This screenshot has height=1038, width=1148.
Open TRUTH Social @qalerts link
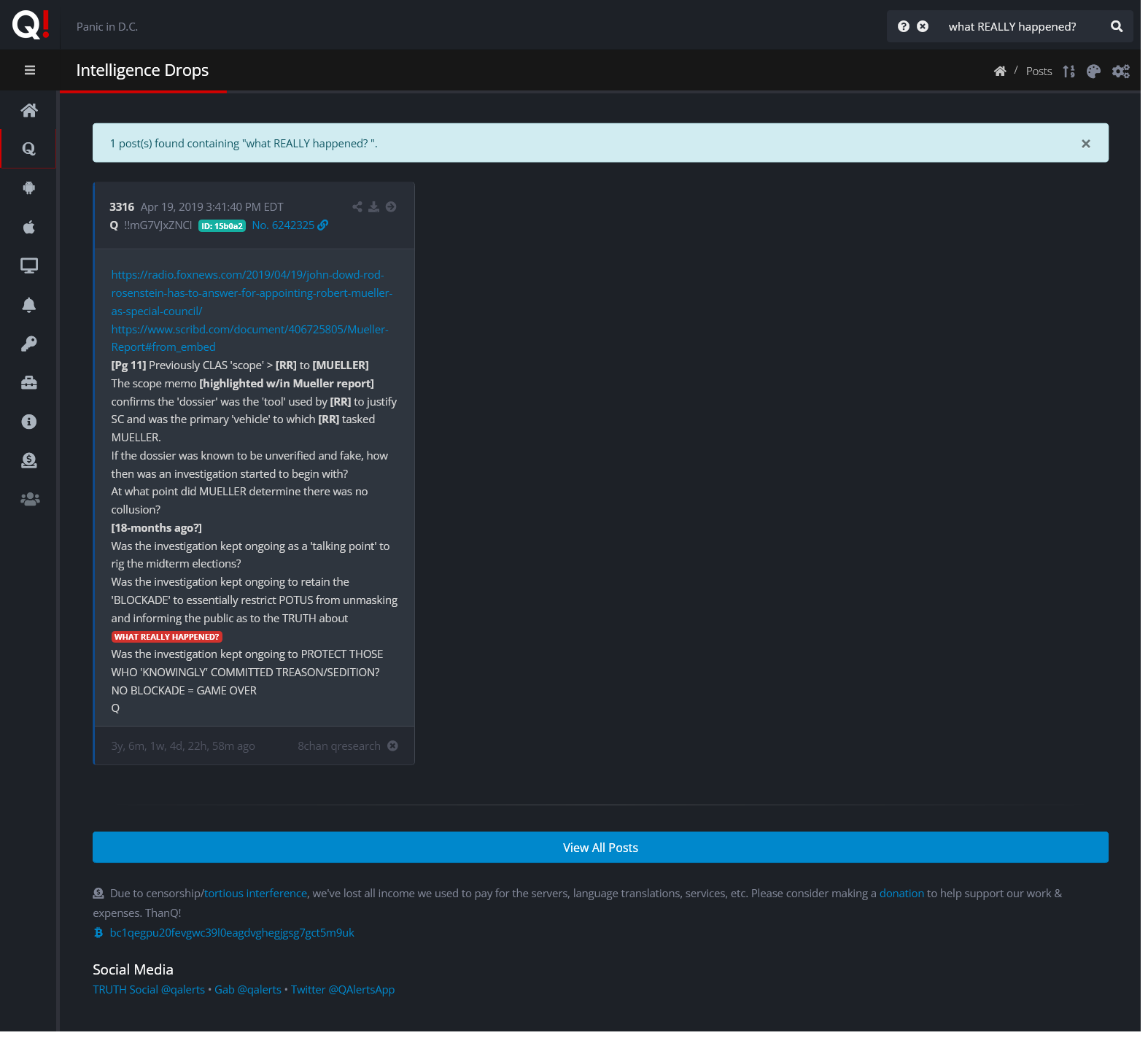point(149,989)
